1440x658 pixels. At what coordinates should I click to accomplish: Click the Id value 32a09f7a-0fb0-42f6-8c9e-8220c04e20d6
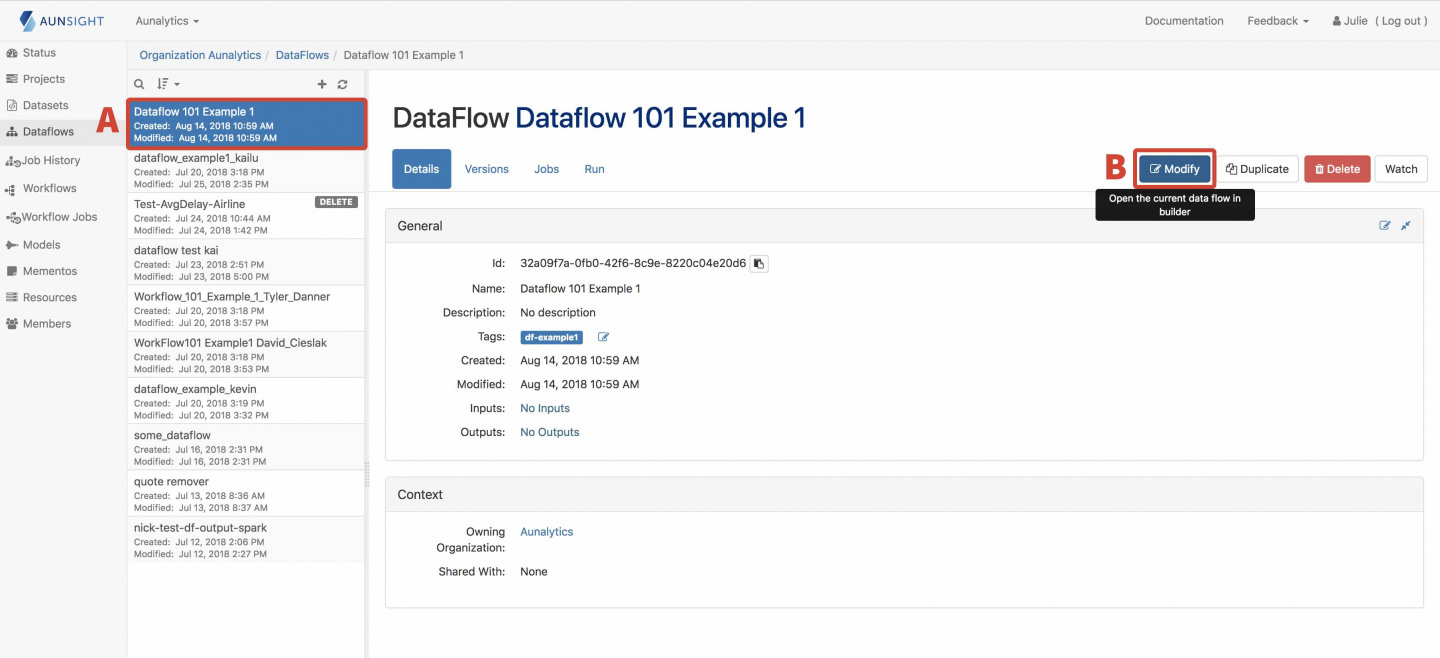tap(633, 264)
